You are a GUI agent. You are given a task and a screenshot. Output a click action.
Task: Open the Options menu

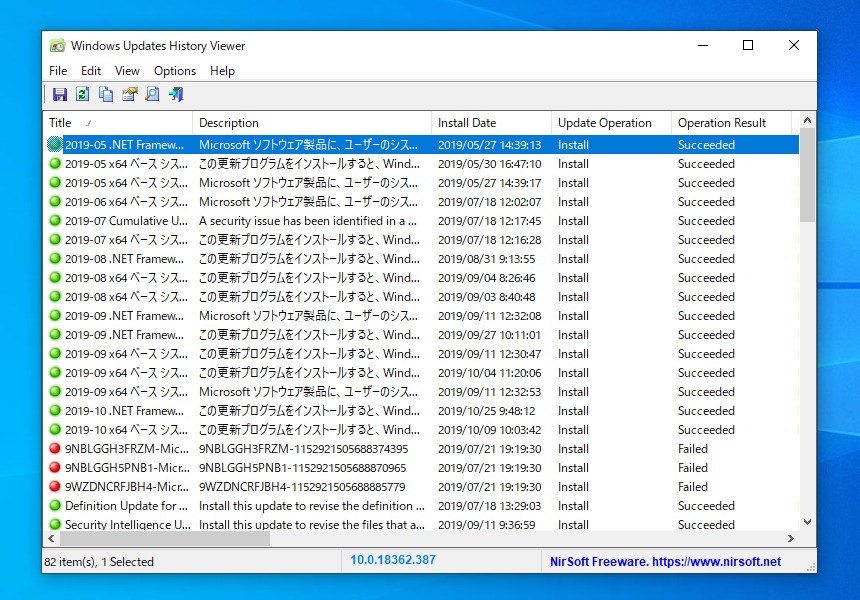coord(175,71)
